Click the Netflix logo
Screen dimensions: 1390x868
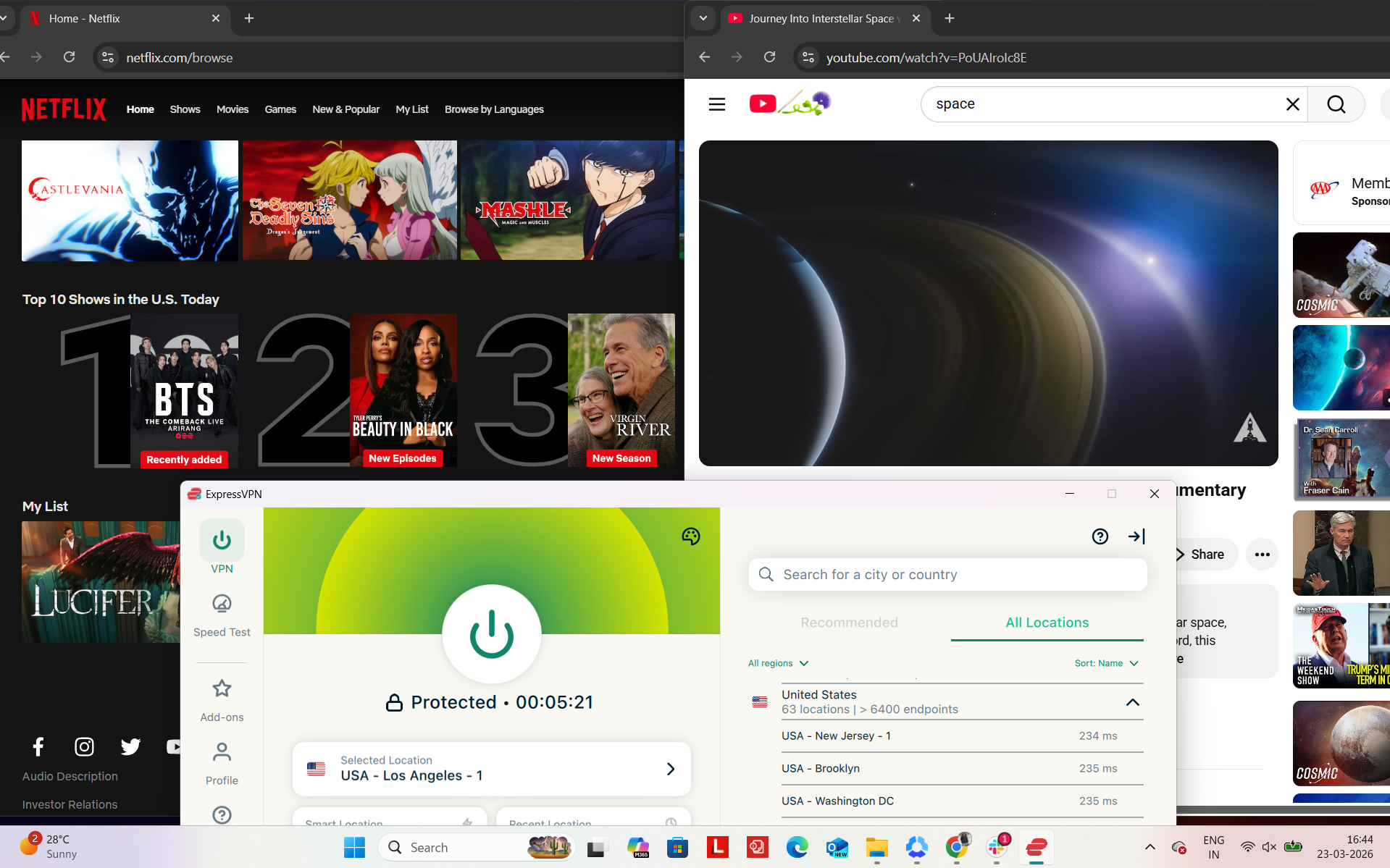(x=64, y=109)
